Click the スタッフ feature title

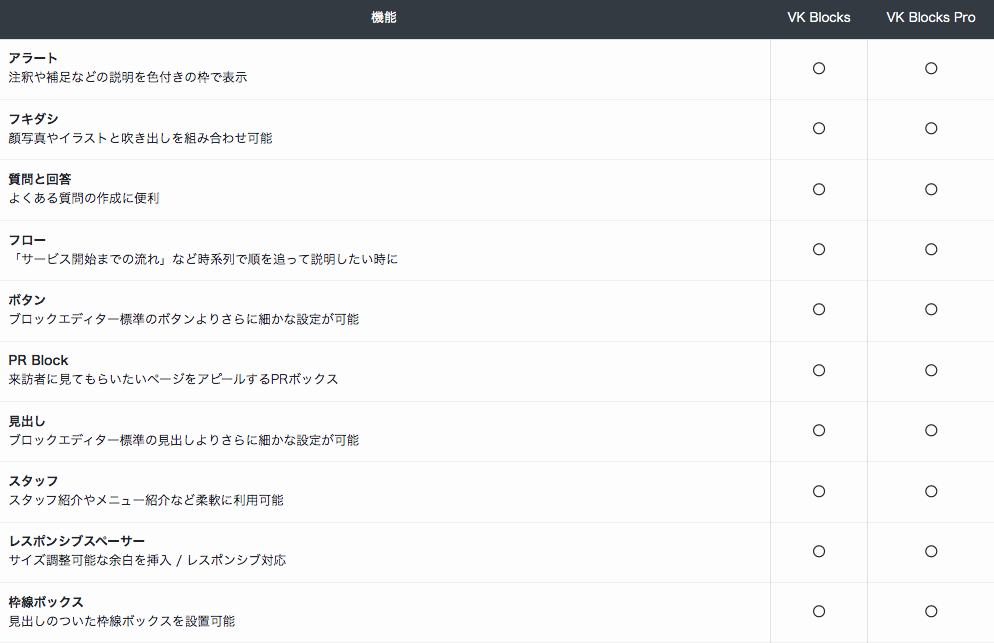point(33,481)
